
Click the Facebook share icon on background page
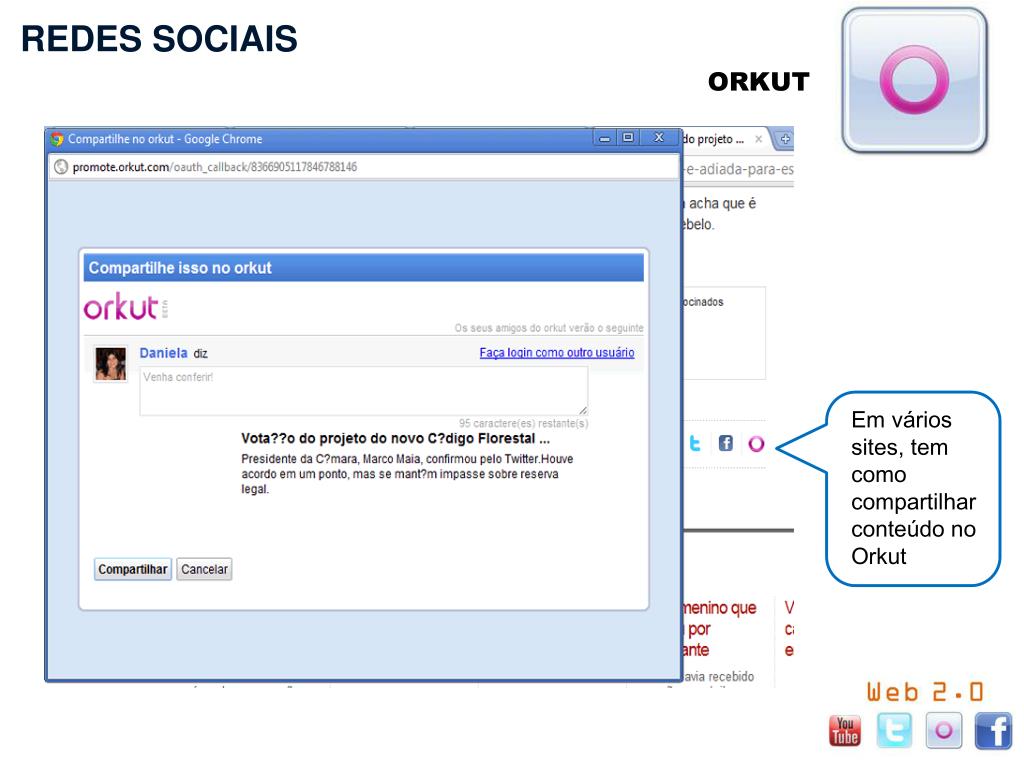726,443
